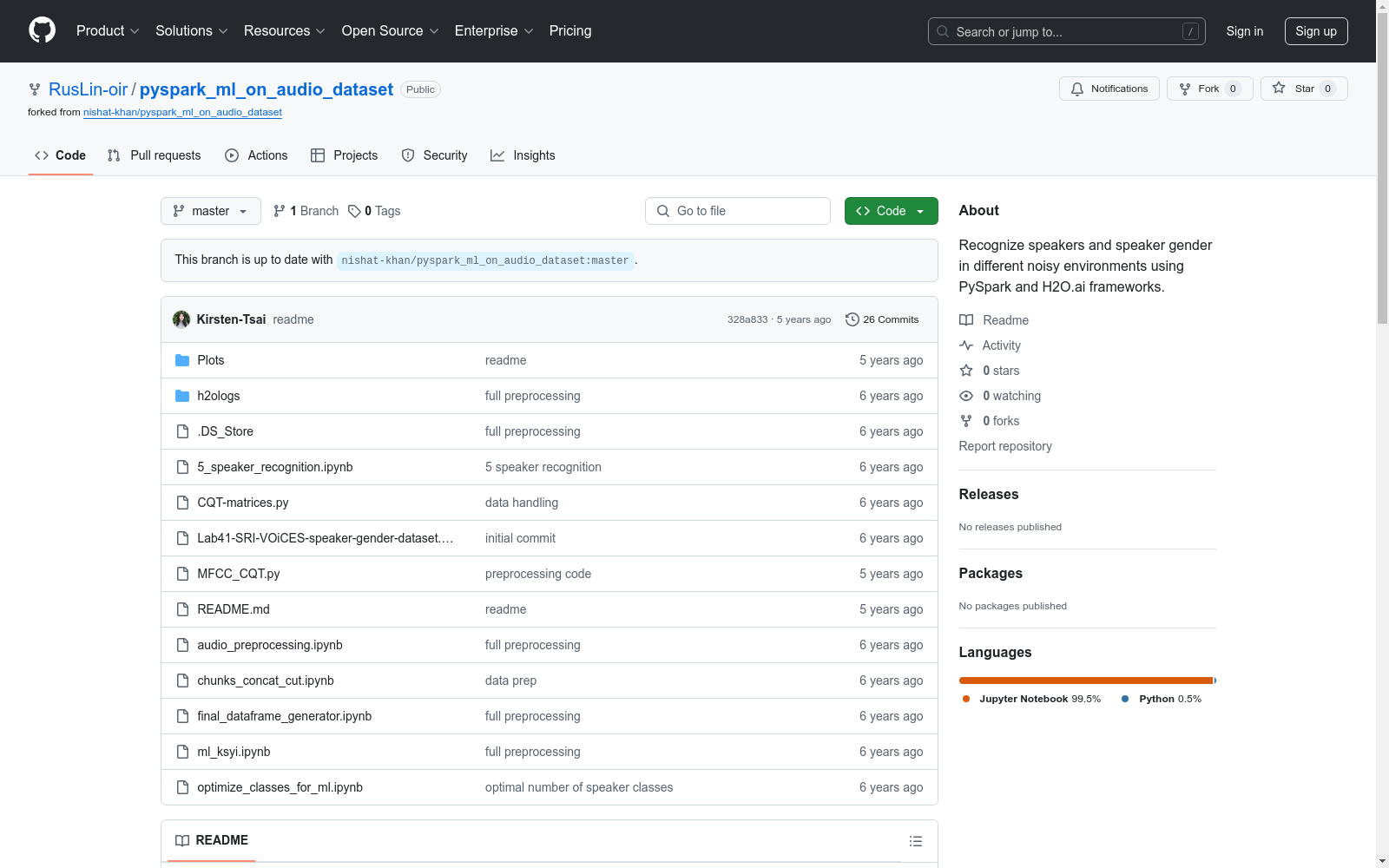1389x868 pixels.
Task: Click the audio_preprocessing.ipynb file icon
Action: tap(182, 645)
